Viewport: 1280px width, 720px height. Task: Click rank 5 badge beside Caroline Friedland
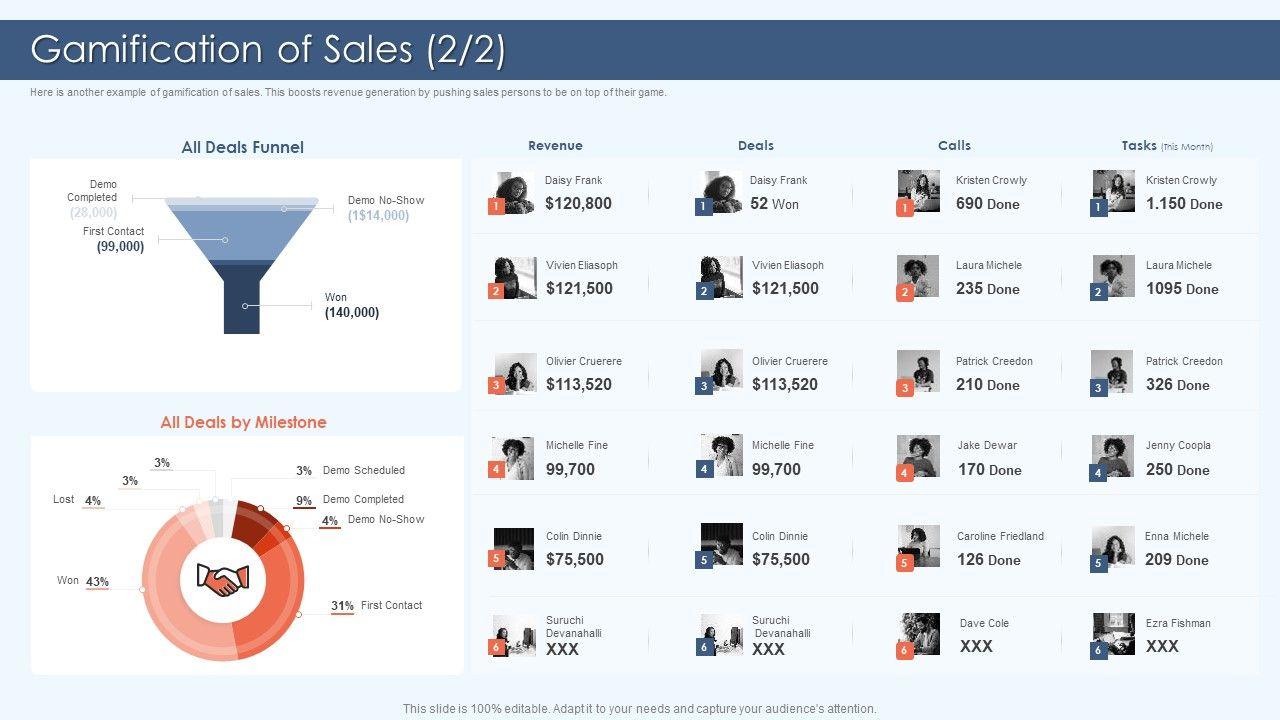905,563
